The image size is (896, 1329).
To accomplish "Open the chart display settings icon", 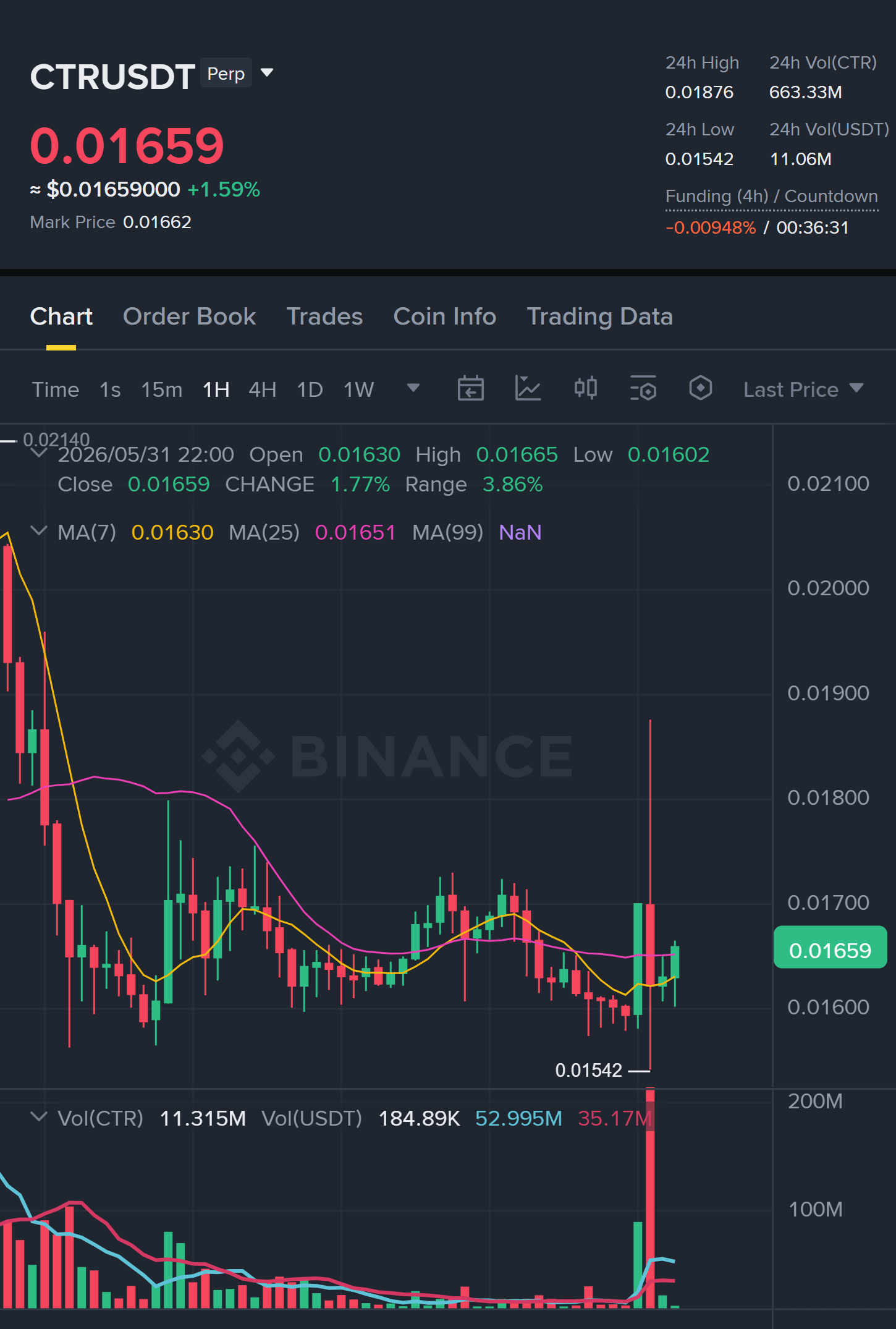I will pos(643,389).
